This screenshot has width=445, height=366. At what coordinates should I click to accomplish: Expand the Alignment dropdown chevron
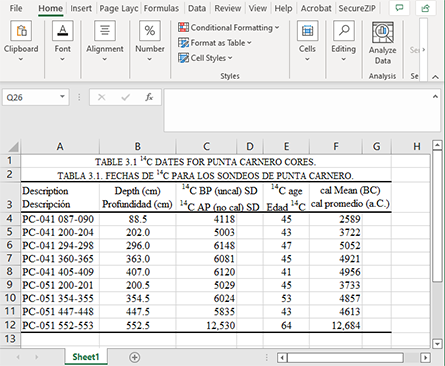pos(105,59)
